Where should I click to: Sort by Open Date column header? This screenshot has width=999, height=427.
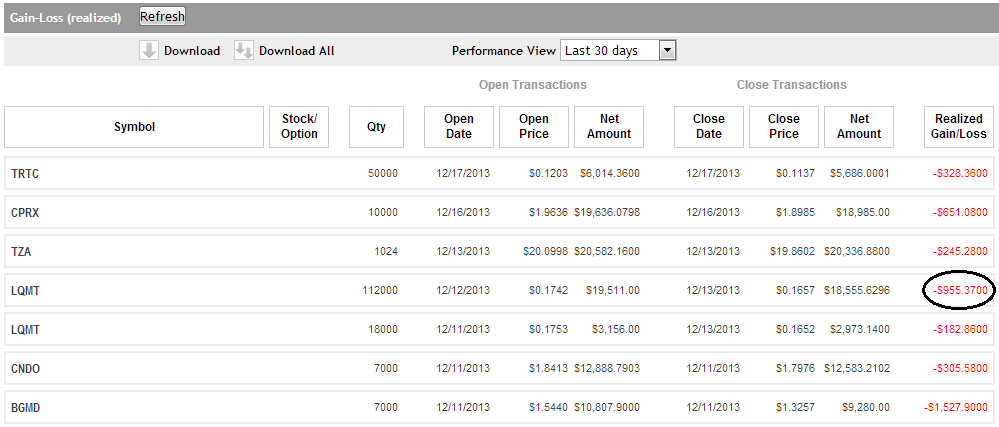pyautogui.click(x=459, y=127)
